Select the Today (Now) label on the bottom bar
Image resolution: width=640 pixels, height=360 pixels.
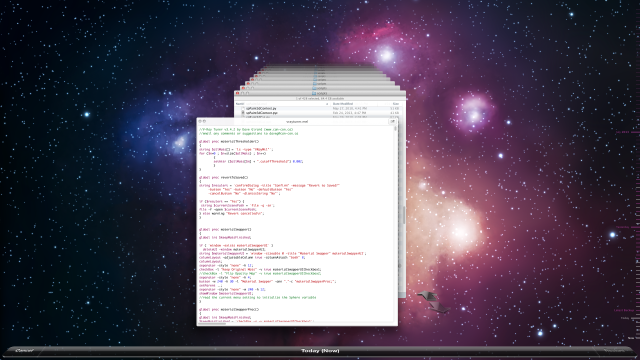tap(320, 351)
